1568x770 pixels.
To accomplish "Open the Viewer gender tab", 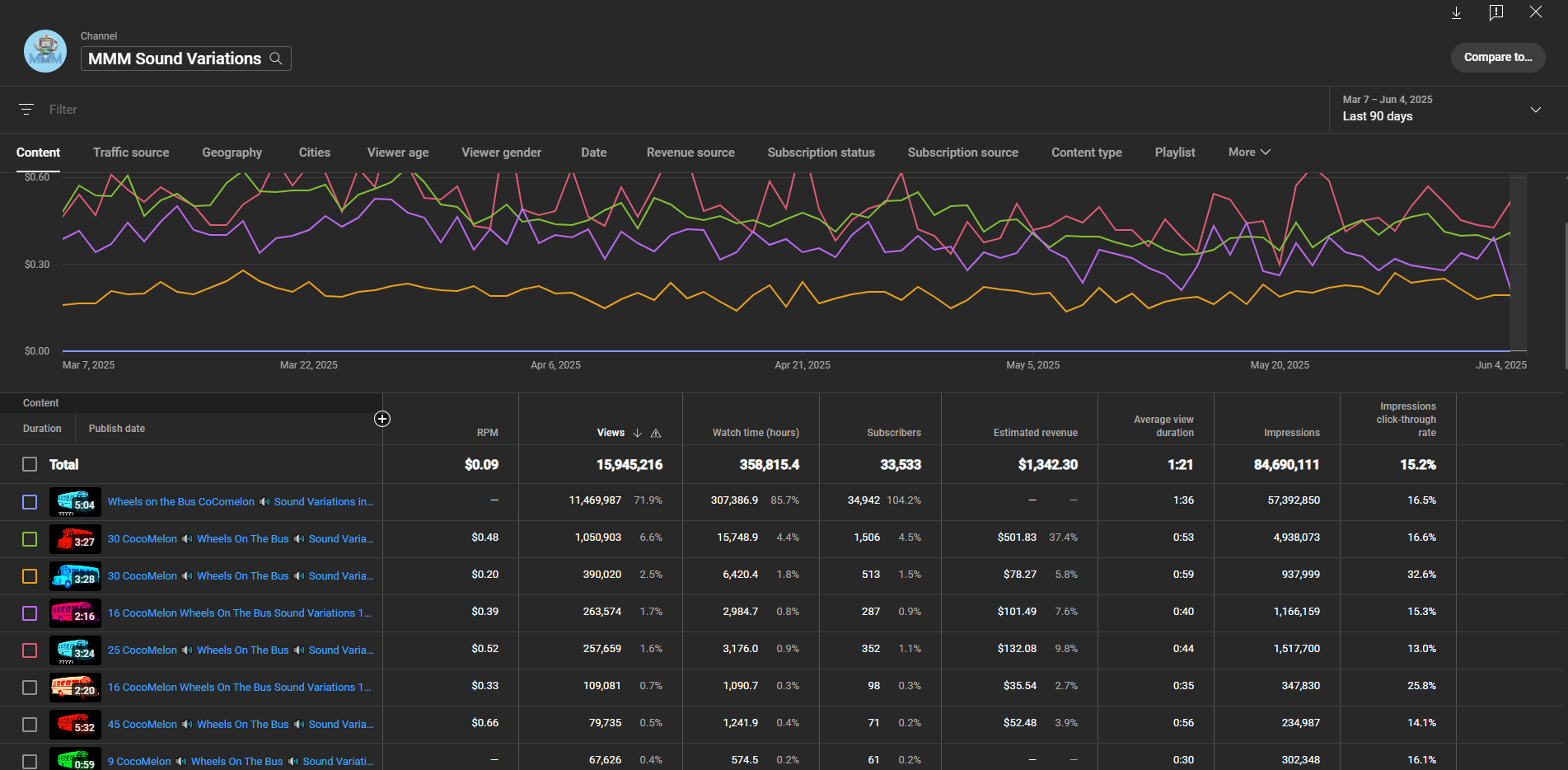I will point(502,153).
